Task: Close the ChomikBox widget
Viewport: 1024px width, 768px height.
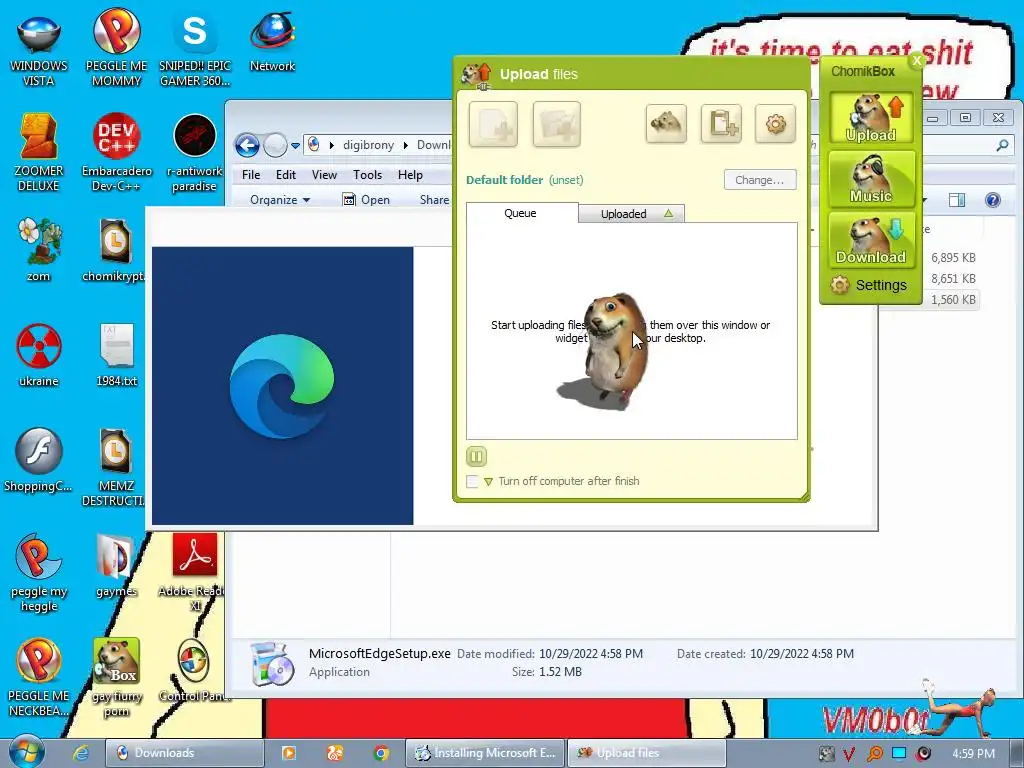Action: (916, 60)
